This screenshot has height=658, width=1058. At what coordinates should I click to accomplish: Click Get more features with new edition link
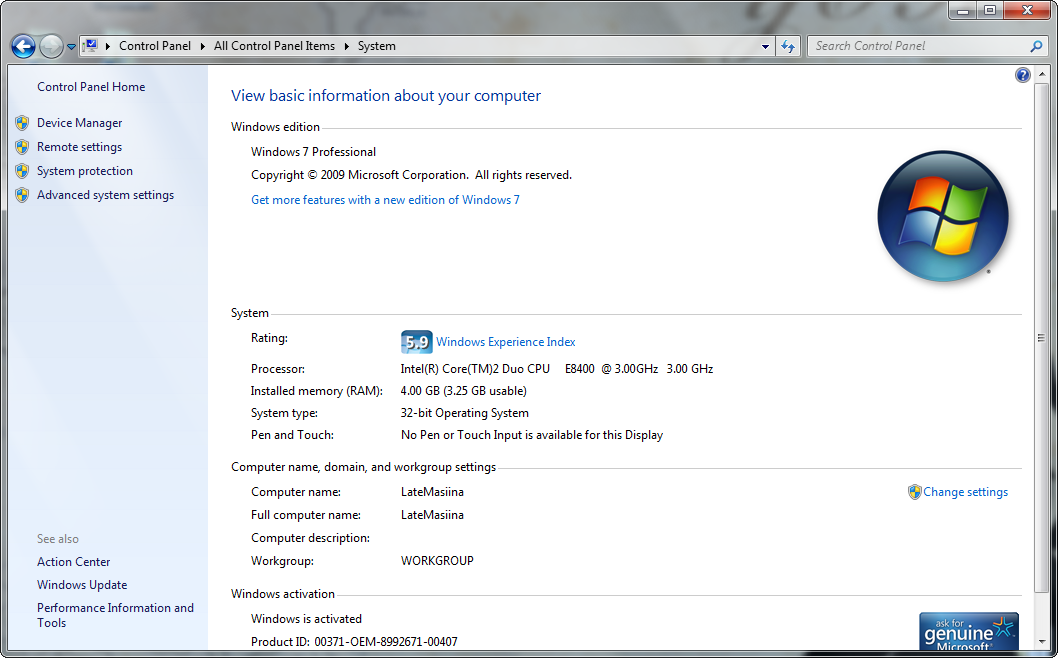click(x=385, y=200)
